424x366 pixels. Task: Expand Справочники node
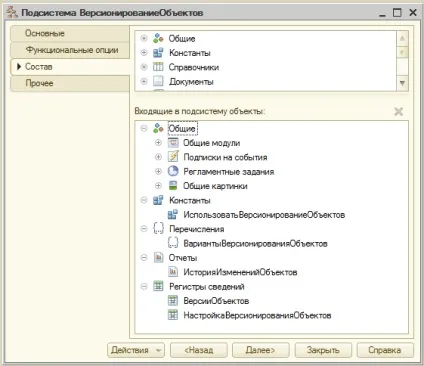pos(144,67)
